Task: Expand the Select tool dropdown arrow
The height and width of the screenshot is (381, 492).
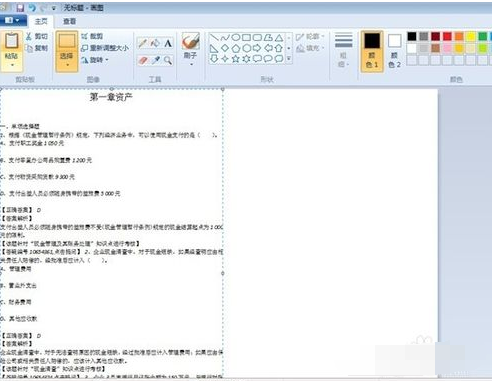Action: [67, 65]
